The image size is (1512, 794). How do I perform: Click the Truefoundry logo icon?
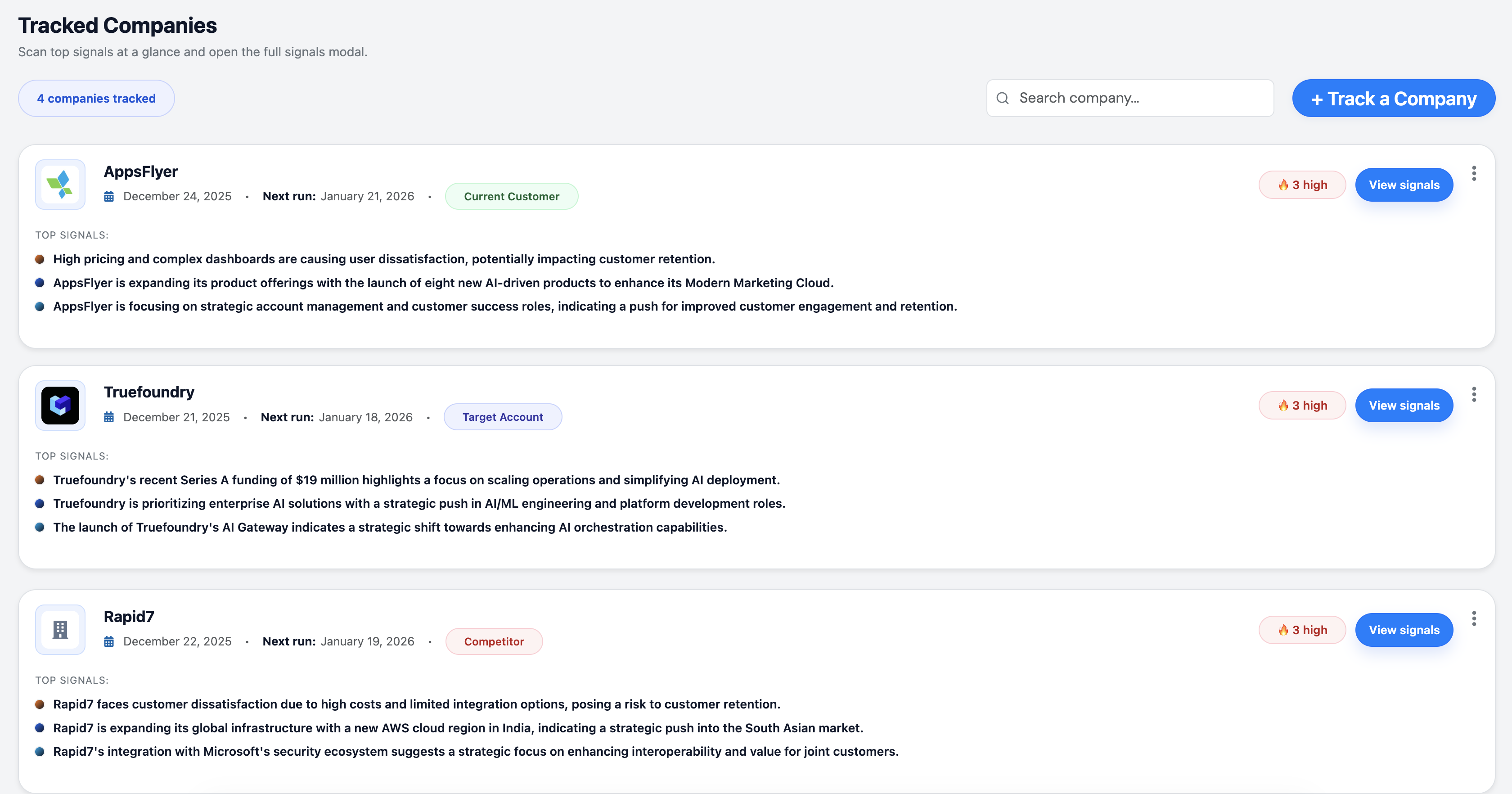(x=60, y=405)
